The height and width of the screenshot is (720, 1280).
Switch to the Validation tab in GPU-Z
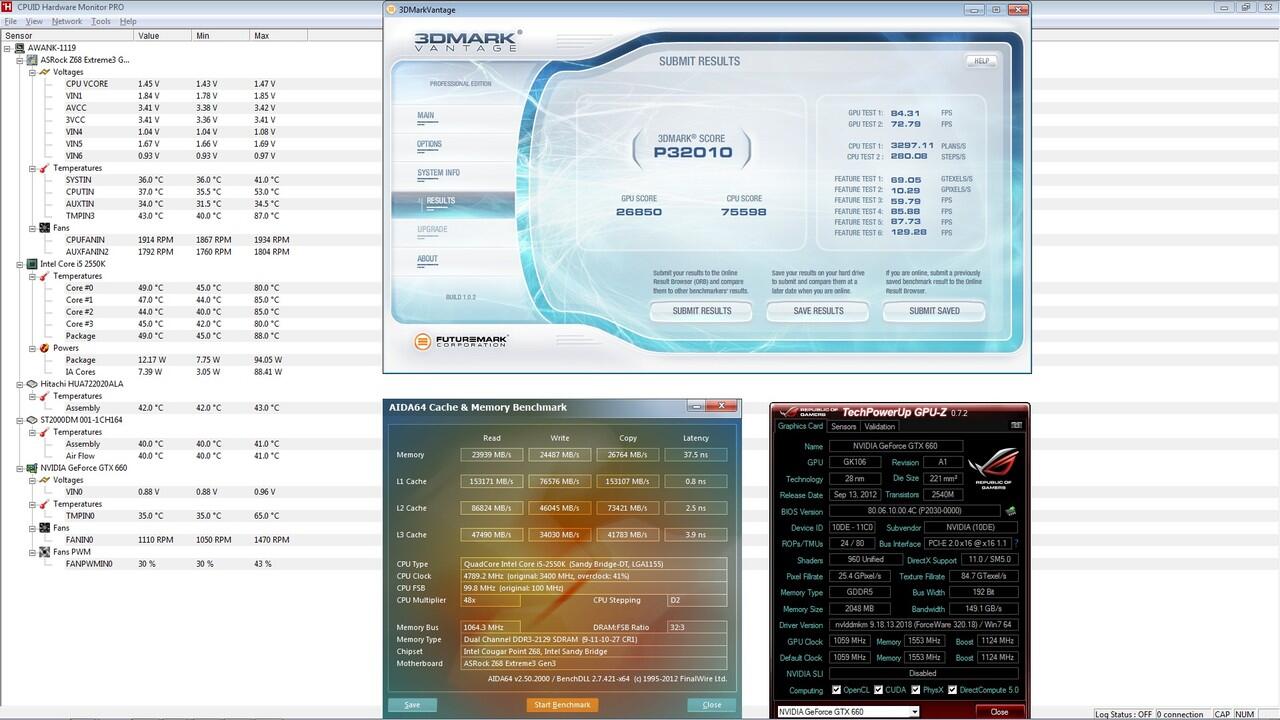coord(880,427)
